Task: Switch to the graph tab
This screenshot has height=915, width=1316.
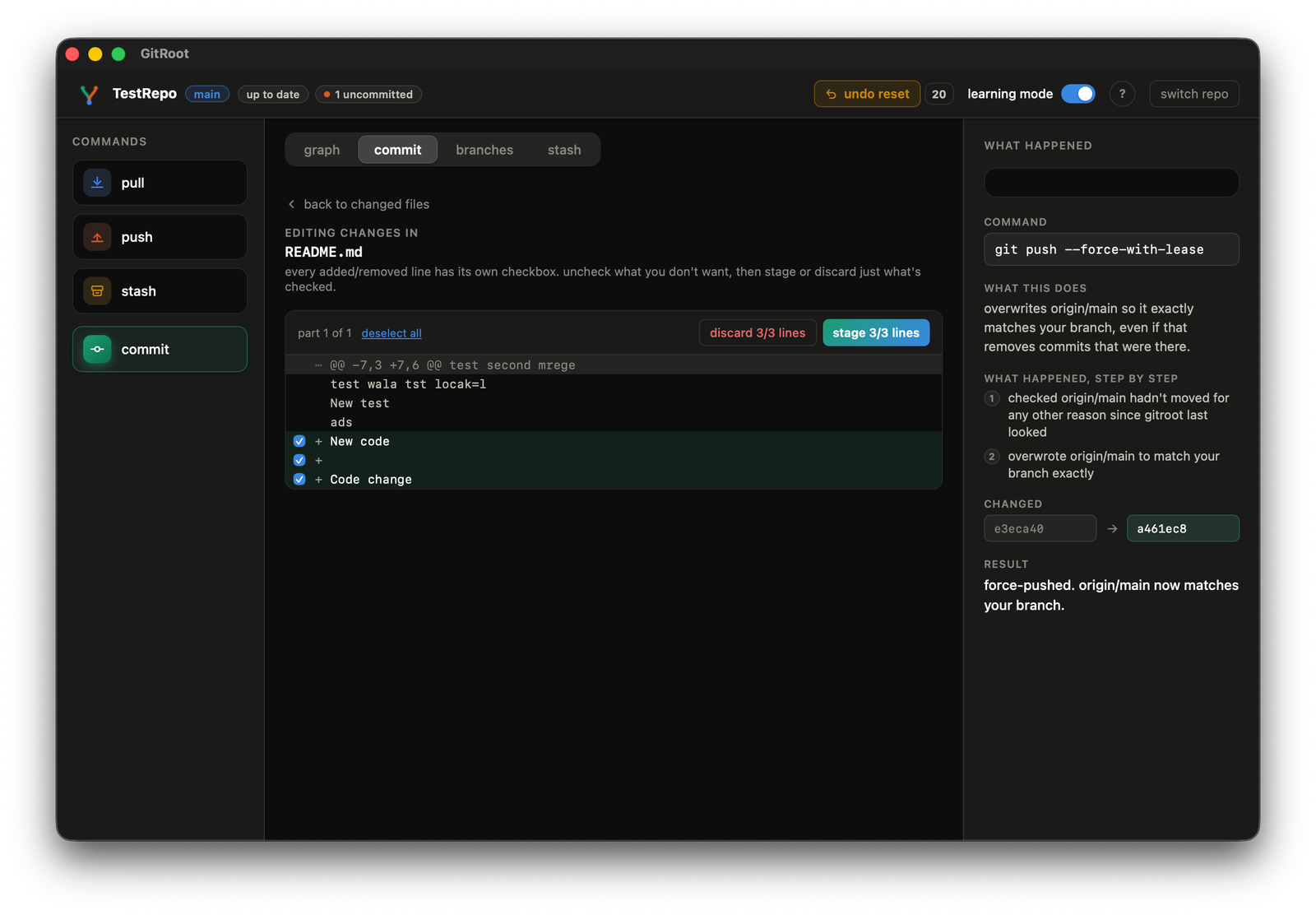Action: [322, 150]
